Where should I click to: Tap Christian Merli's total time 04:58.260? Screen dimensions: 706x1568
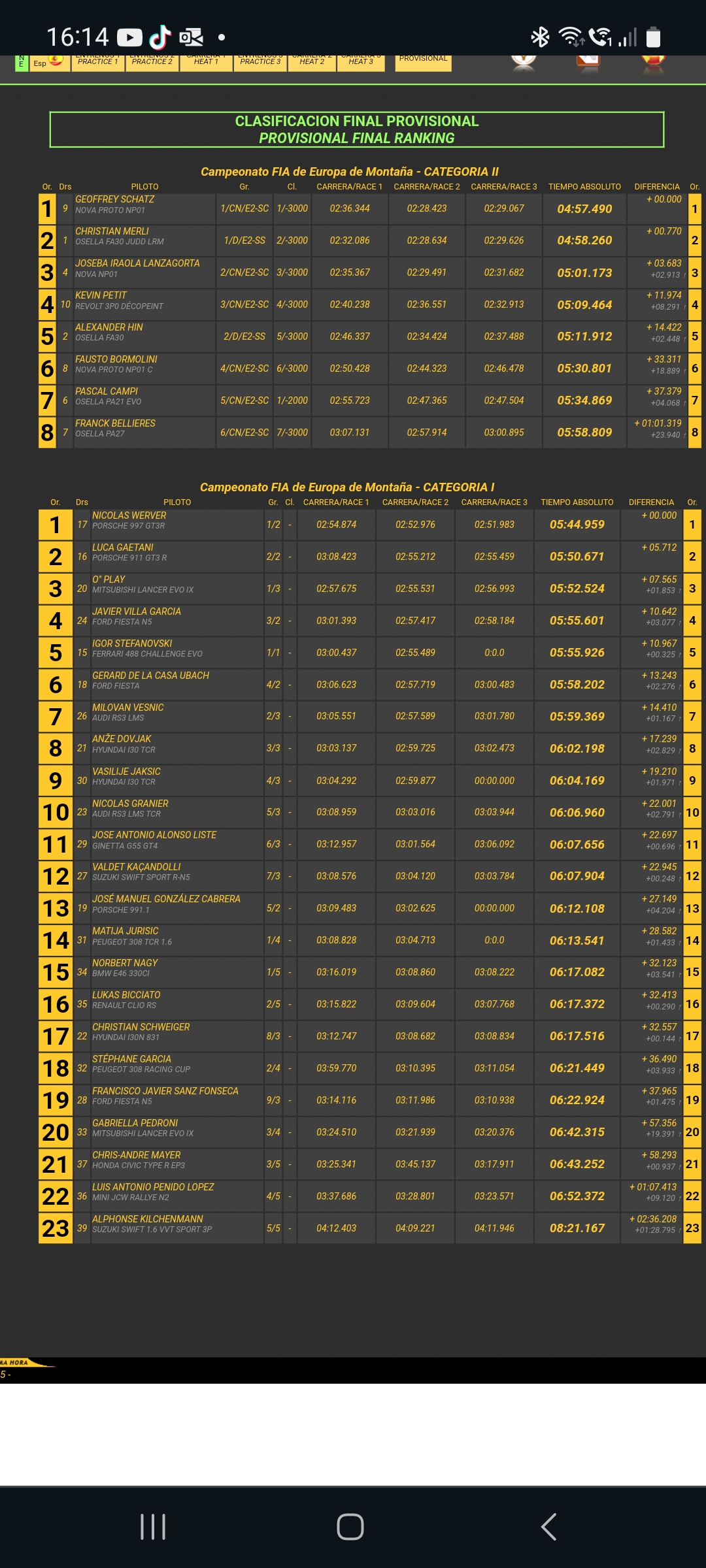(x=585, y=240)
